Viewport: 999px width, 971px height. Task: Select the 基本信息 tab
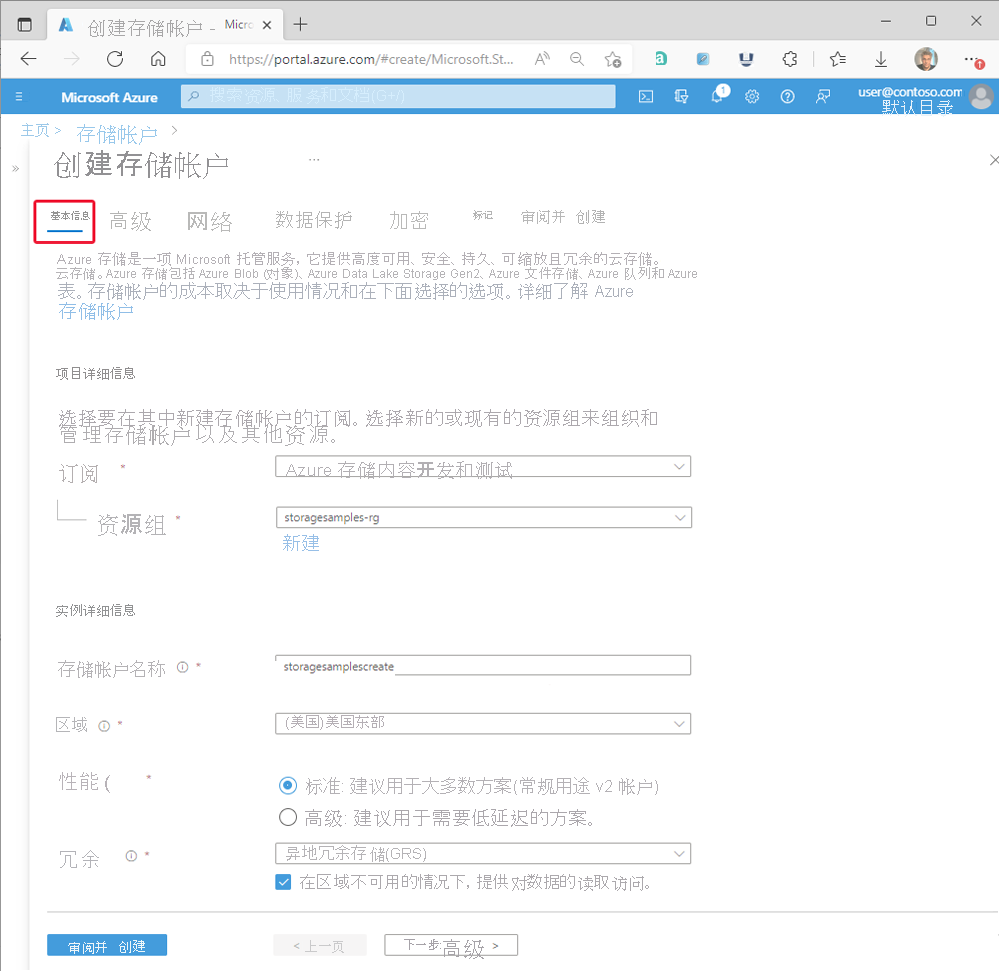pyautogui.click(x=70, y=216)
